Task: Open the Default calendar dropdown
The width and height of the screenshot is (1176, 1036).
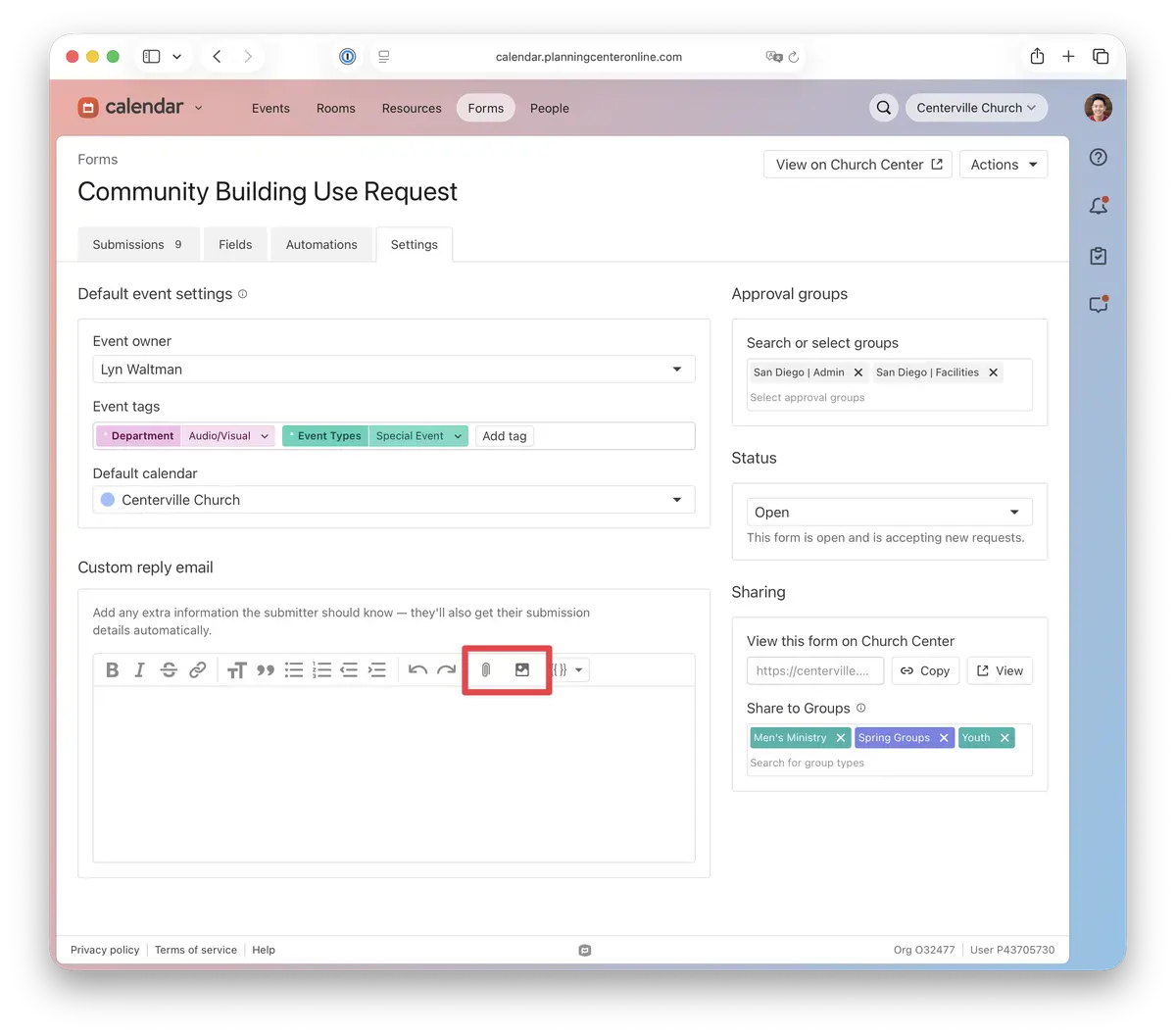Action: pyautogui.click(x=394, y=500)
